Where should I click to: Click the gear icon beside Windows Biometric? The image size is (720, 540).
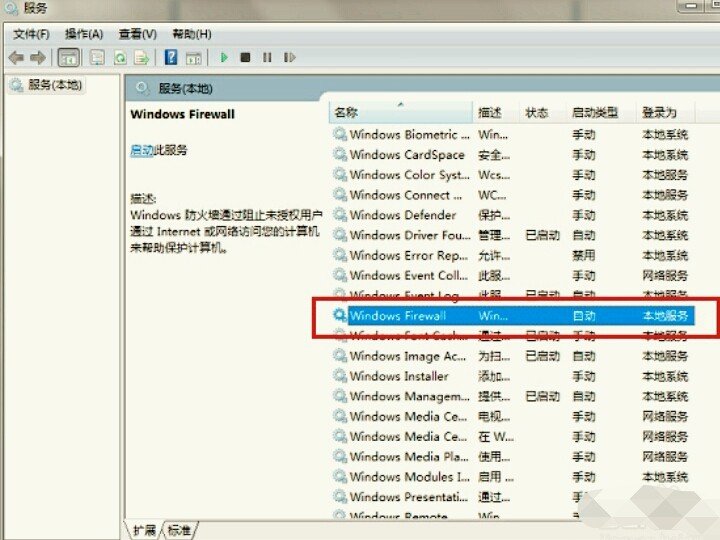click(x=340, y=135)
